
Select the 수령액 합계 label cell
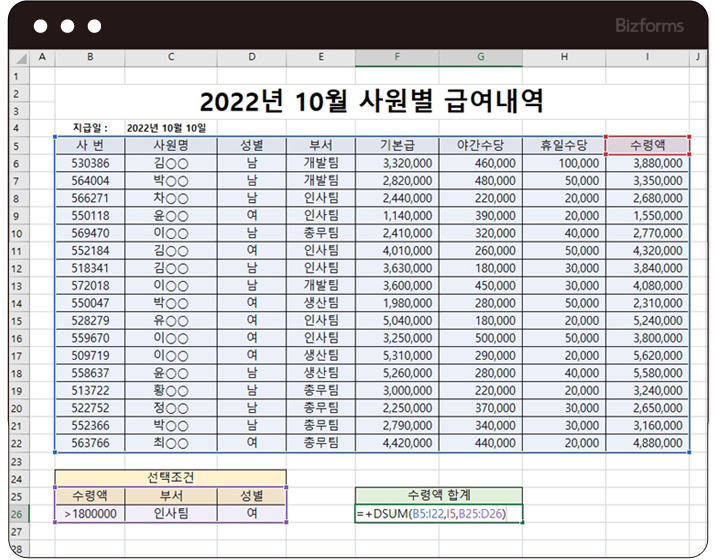[438, 495]
